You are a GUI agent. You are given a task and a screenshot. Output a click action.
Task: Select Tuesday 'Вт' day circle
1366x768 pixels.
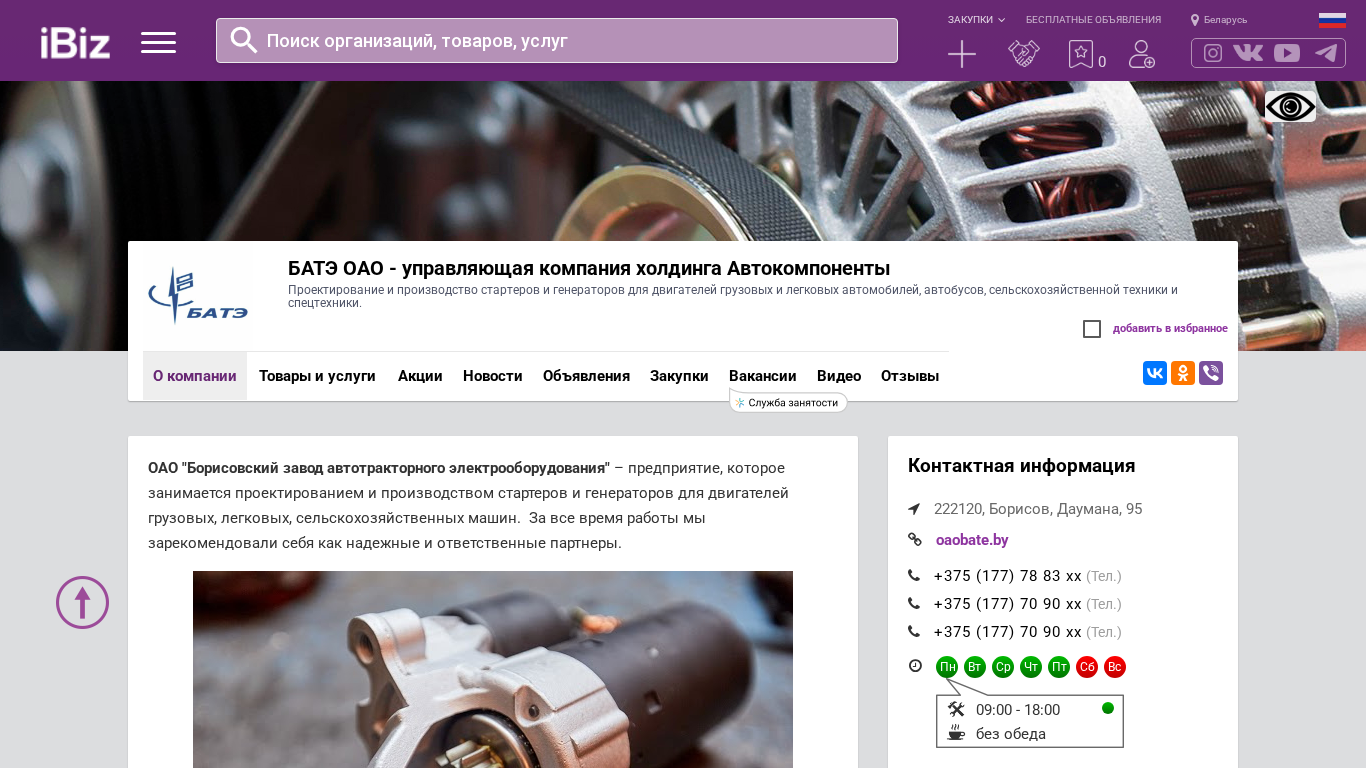point(975,667)
